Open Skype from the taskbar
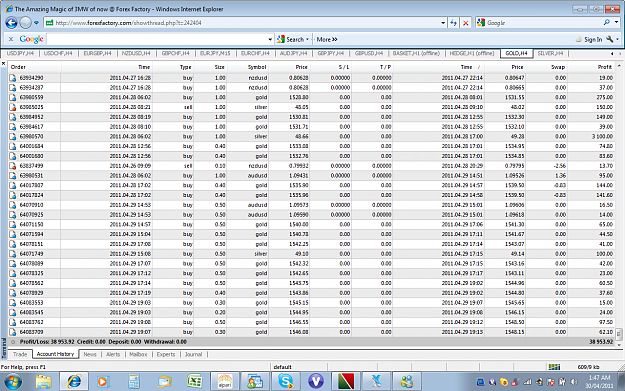625x391 pixels. [285, 381]
